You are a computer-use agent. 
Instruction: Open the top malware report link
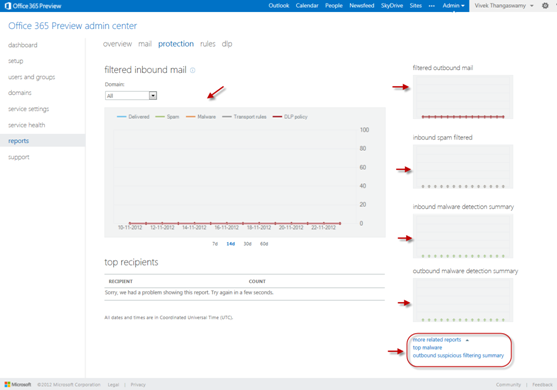click(427, 348)
